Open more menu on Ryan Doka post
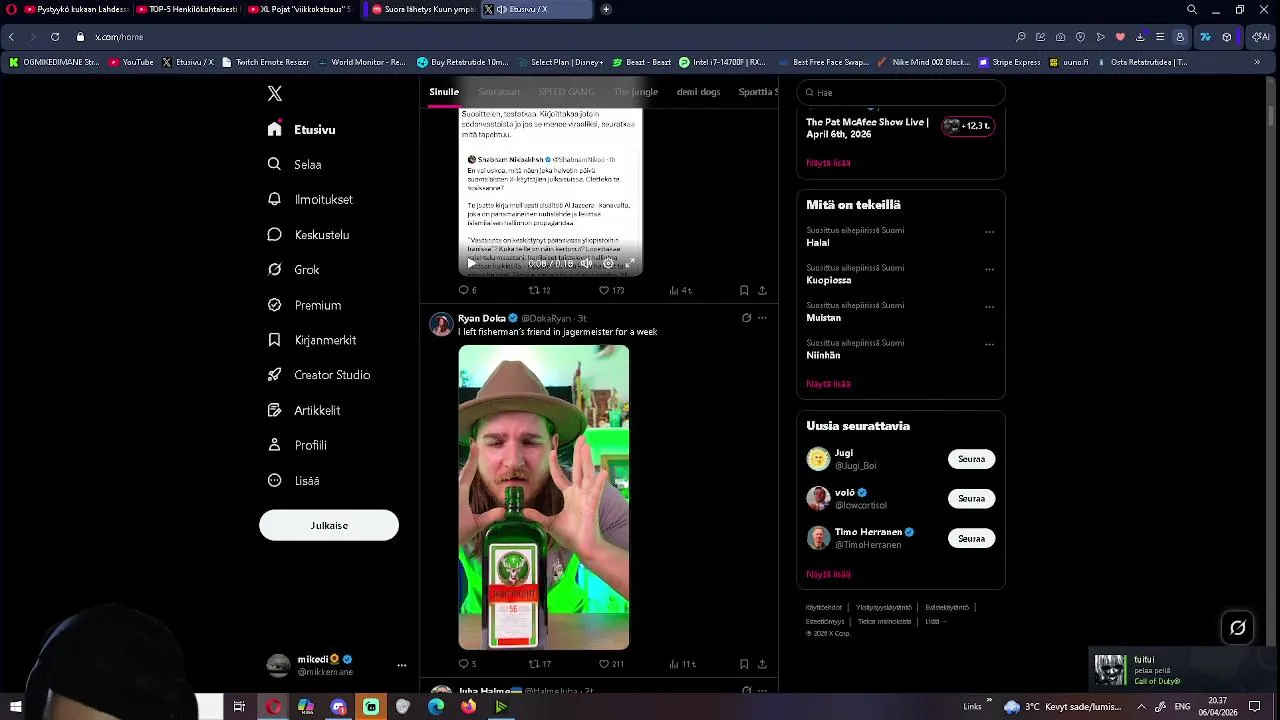The image size is (1280, 720). click(762, 318)
